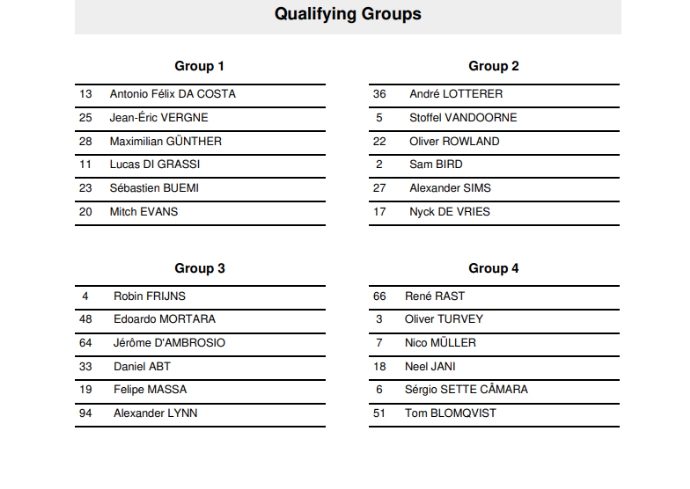
Task: Click Robin FRIJNS entry
Action: 150,296
